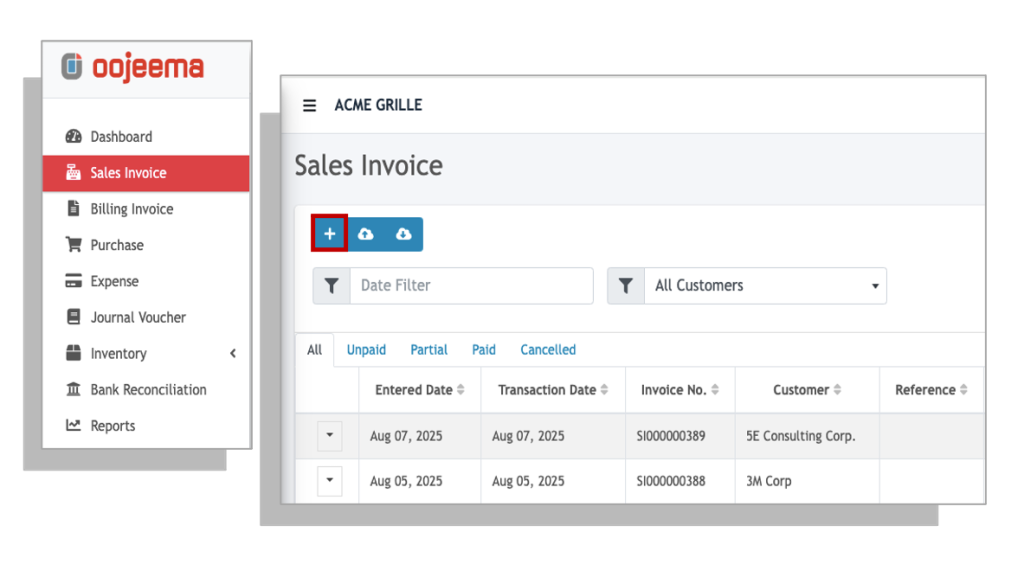Click the Date Filter input field

click(x=471, y=286)
